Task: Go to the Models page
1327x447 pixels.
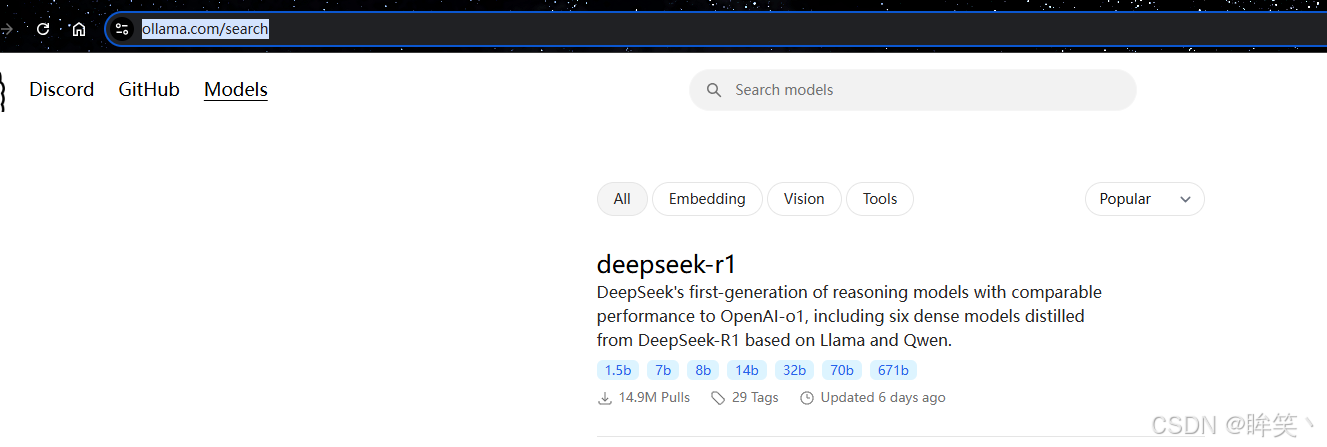Action: (x=236, y=89)
